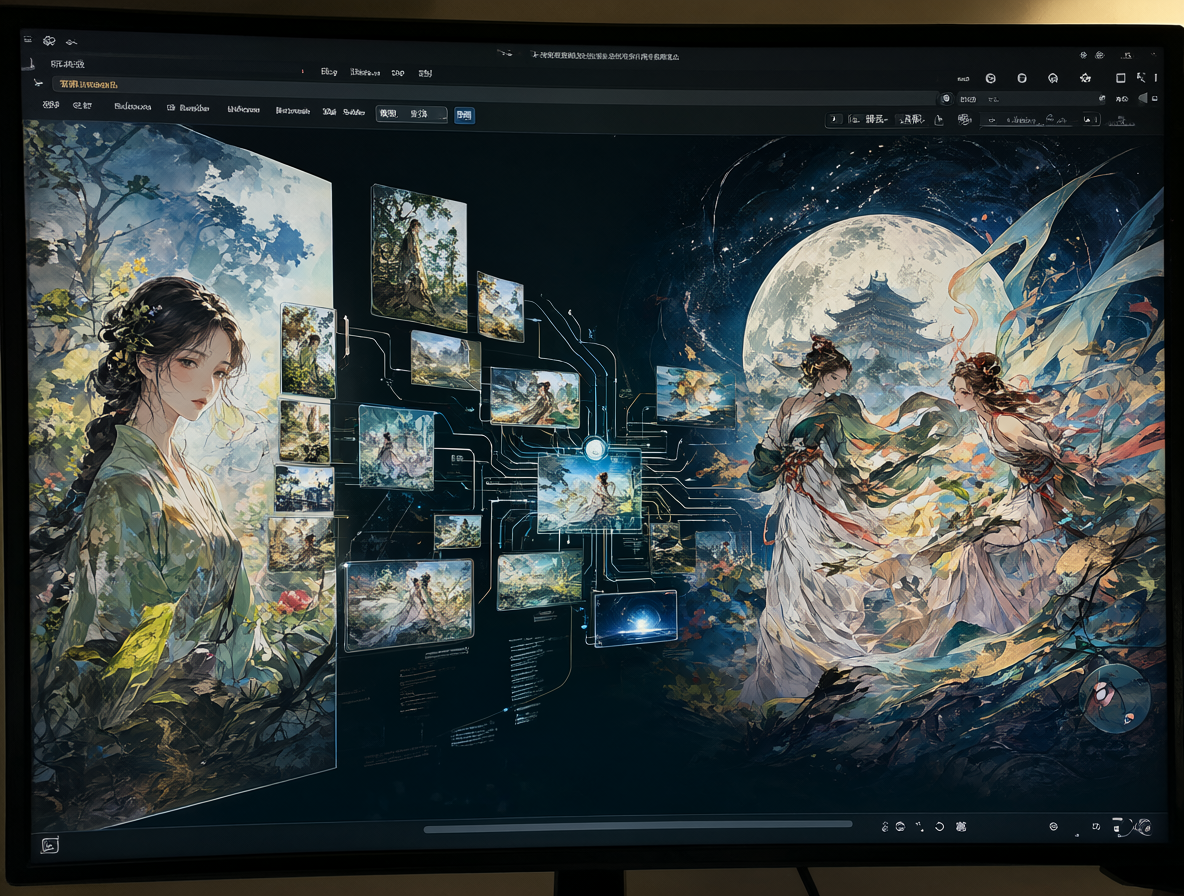The image size is (1184, 896).
Task: Click the globe icon in bottom status bar
Action: coord(900,827)
